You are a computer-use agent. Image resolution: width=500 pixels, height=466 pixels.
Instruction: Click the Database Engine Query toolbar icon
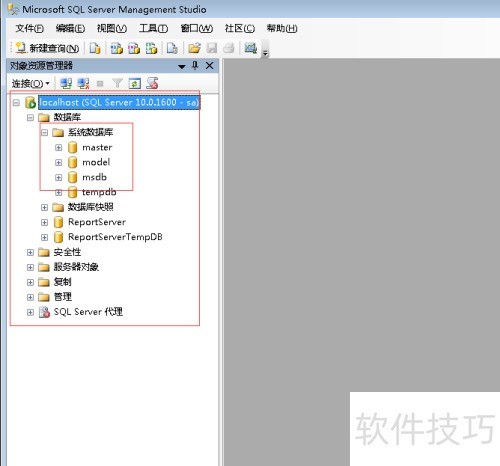point(95,48)
